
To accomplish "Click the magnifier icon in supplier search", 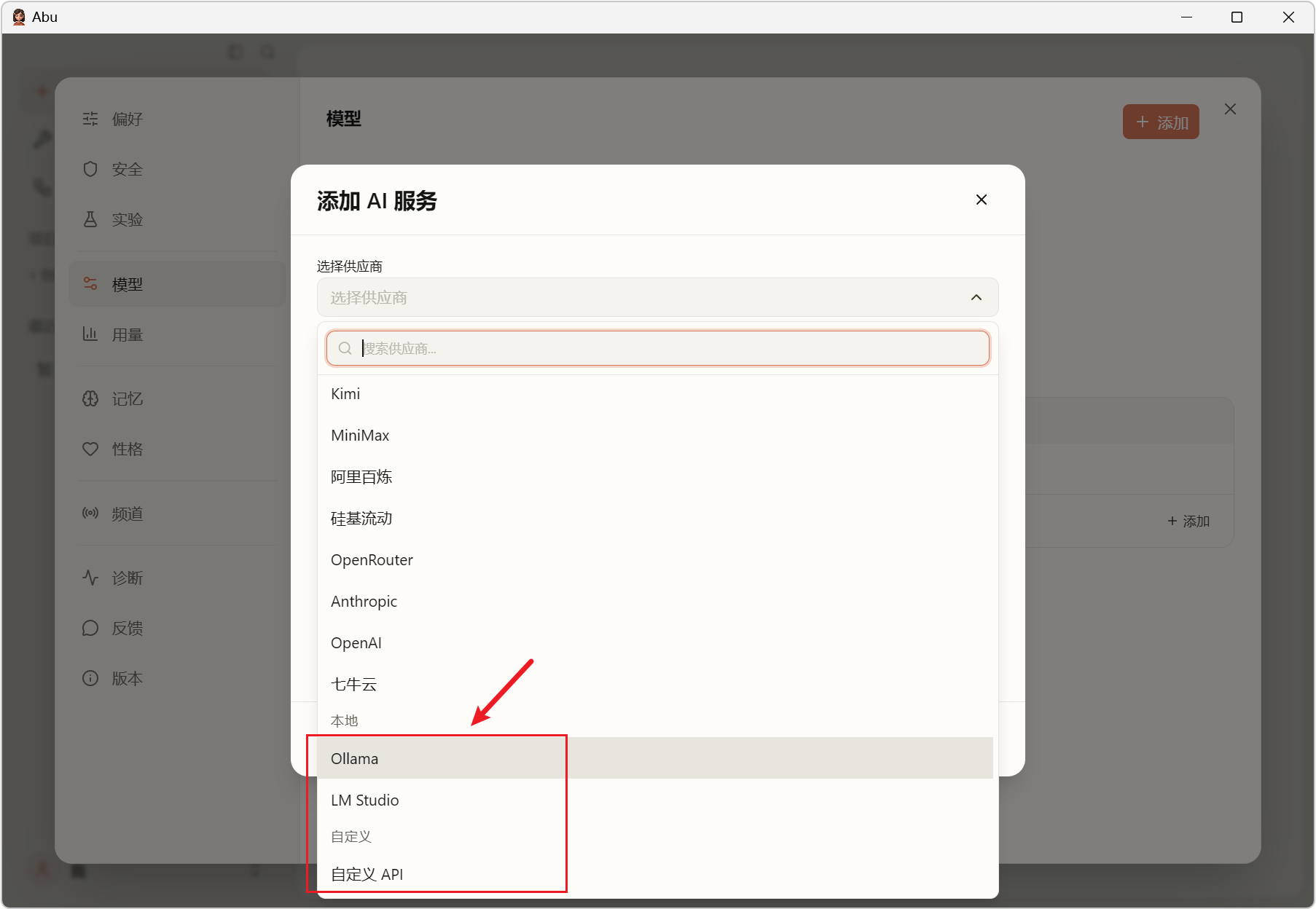I will point(345,348).
